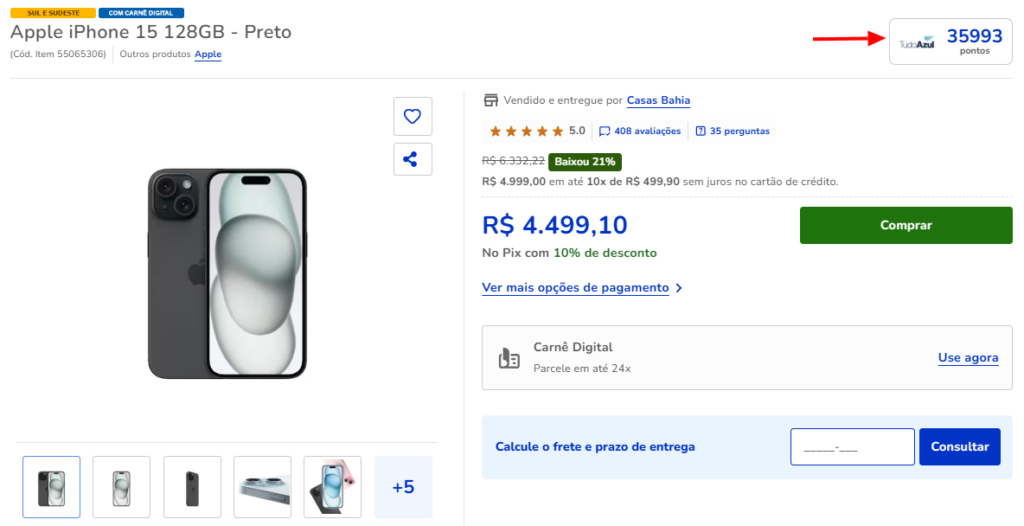This screenshot has height=526, width=1024.
Task: Select the pink iPhone in hand thumbnail
Action: 332,487
